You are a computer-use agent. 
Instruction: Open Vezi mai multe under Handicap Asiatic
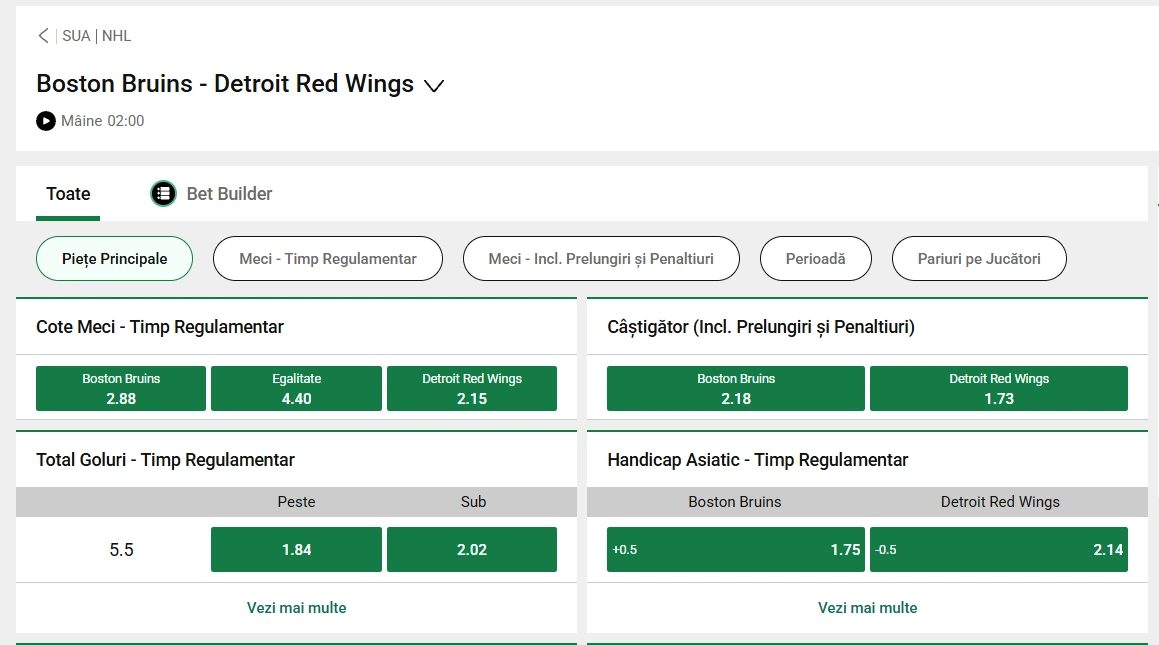[x=867, y=607]
